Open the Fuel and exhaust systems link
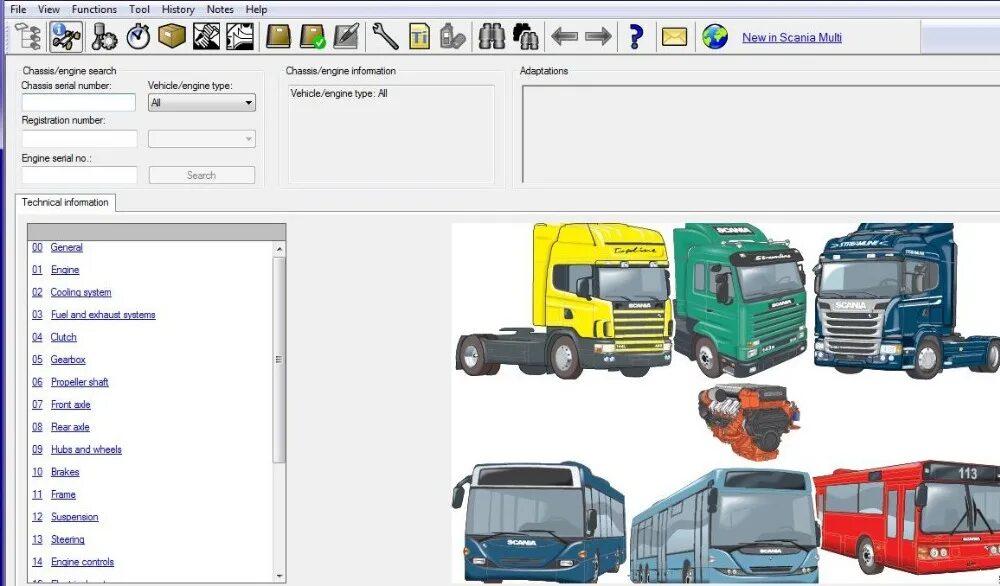The image size is (1000, 586). (103, 314)
